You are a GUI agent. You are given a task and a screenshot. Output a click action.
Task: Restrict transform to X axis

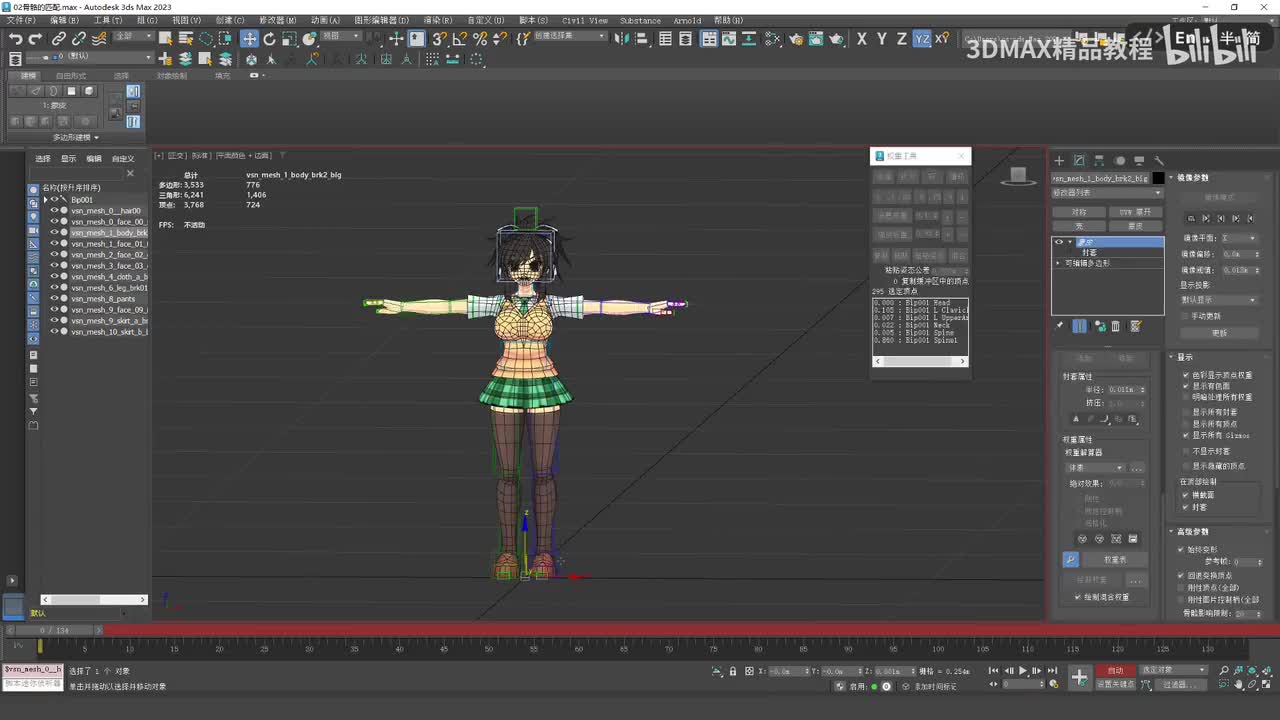click(861, 39)
